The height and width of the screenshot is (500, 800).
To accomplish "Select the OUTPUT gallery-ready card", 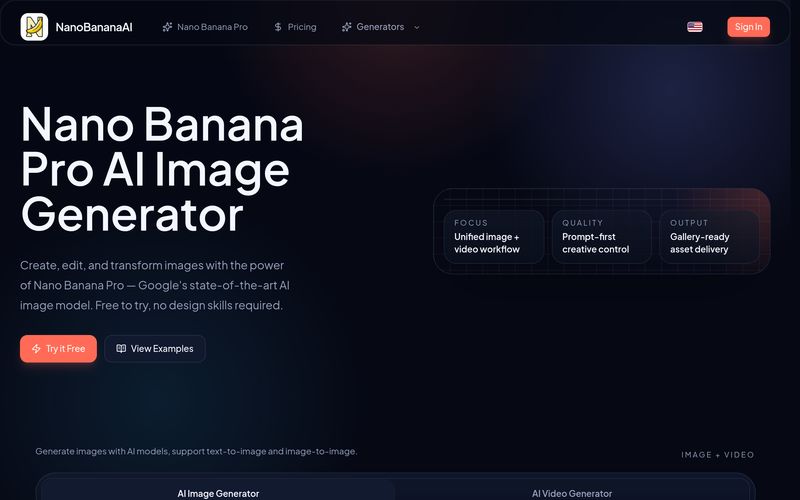I will click(709, 237).
